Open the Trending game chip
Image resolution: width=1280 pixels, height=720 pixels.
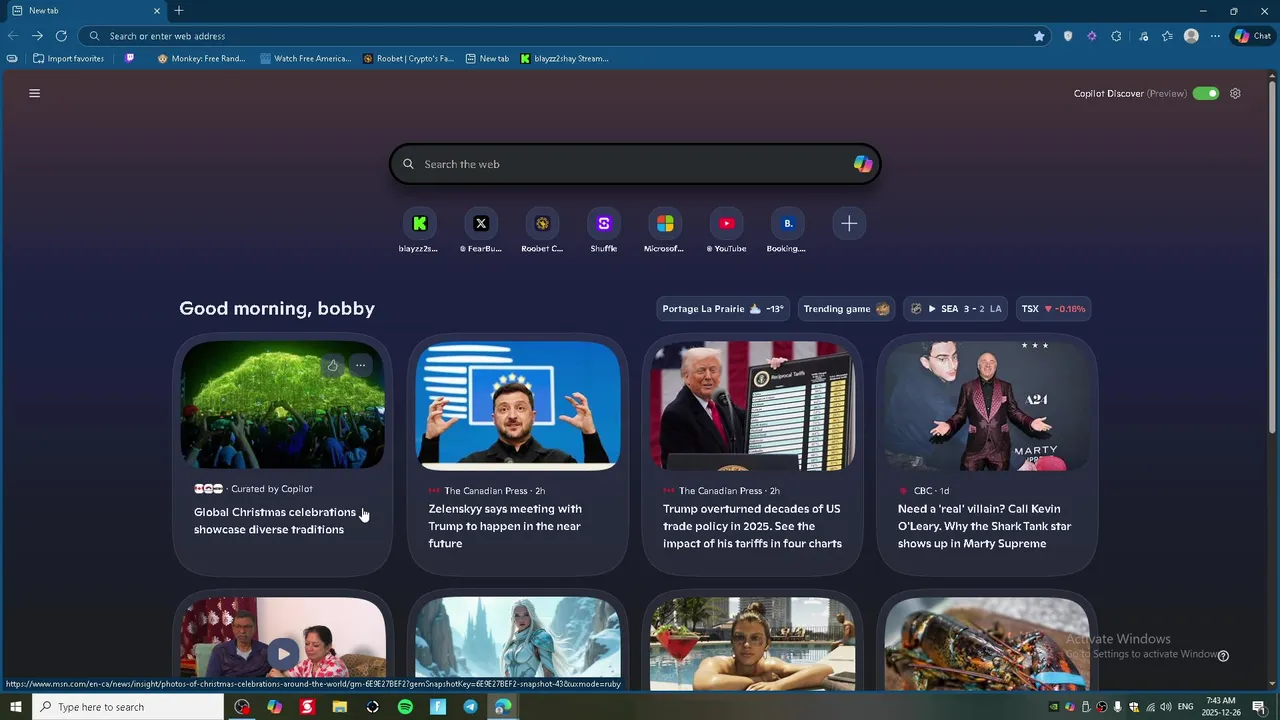pyautogui.click(x=846, y=308)
